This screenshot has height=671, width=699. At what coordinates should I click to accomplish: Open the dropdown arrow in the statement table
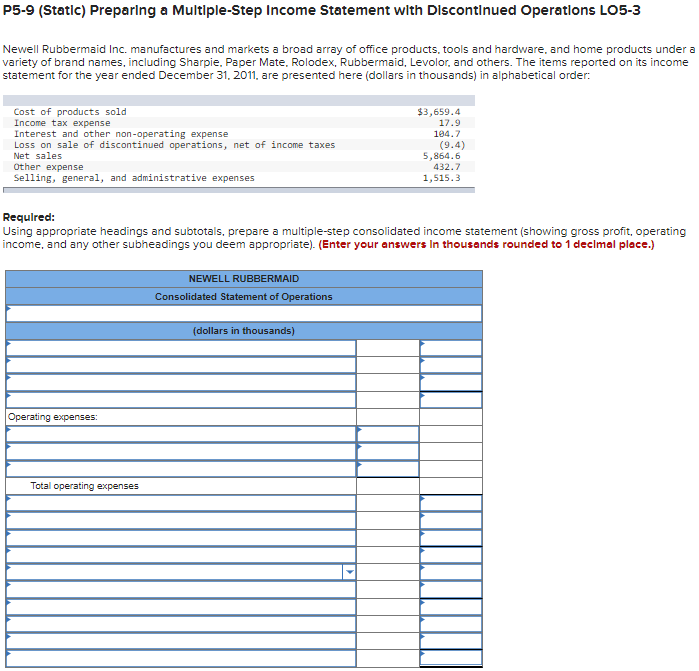pos(350,572)
